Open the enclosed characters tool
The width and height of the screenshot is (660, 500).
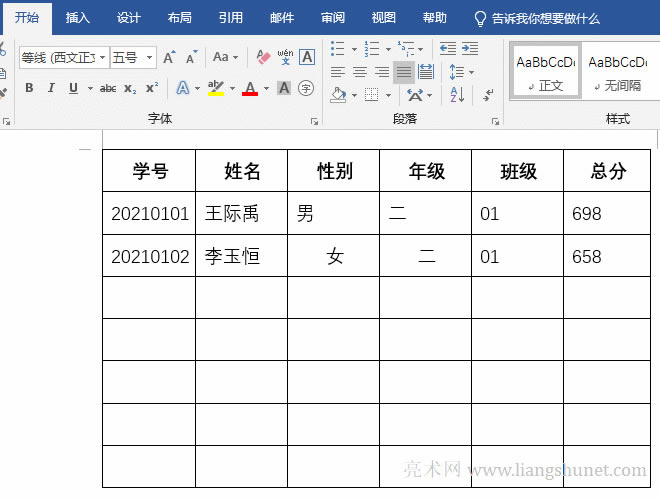[306, 88]
